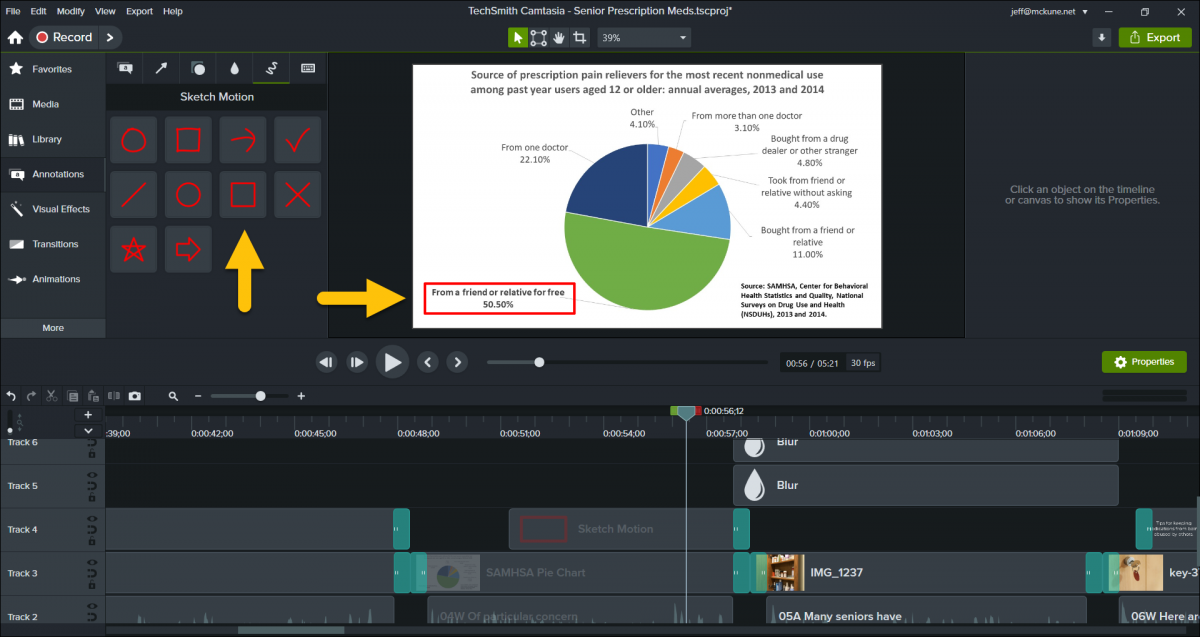Viewport: 1200px width, 637px height.
Task: Click the split clip icon on the timeline toolbar
Action: click(x=114, y=396)
